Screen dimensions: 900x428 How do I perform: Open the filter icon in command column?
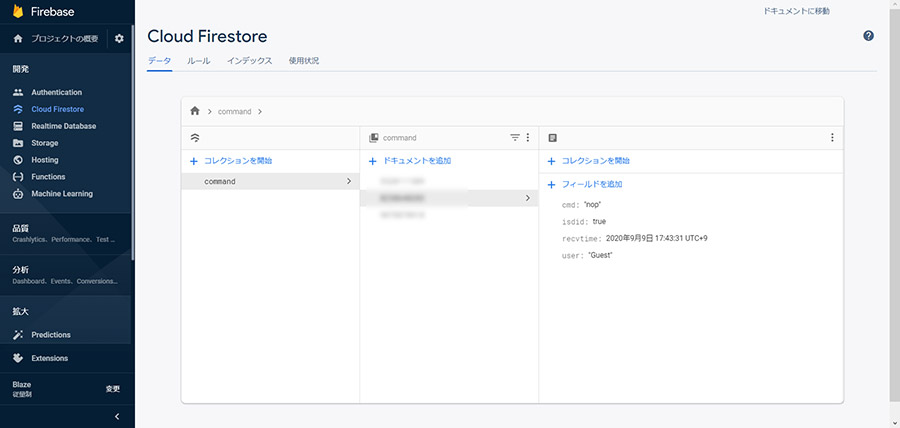tap(515, 138)
